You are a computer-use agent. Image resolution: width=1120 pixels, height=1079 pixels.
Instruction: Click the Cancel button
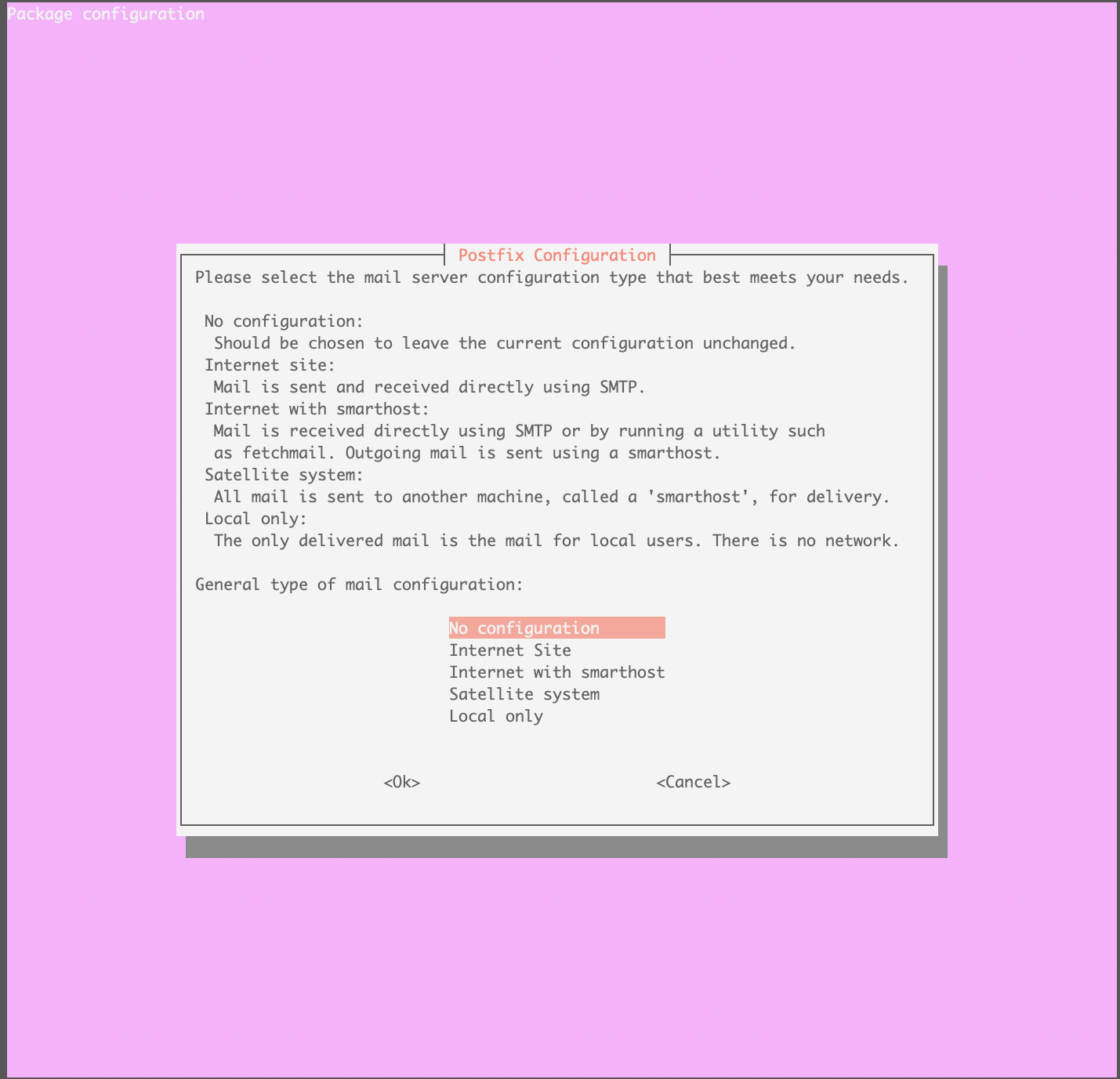coord(694,782)
